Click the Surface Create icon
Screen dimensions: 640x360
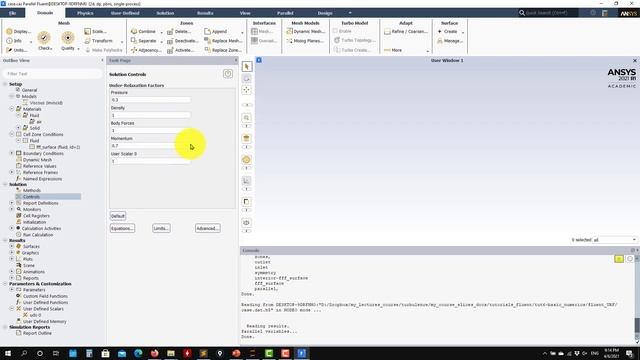pos(440,31)
